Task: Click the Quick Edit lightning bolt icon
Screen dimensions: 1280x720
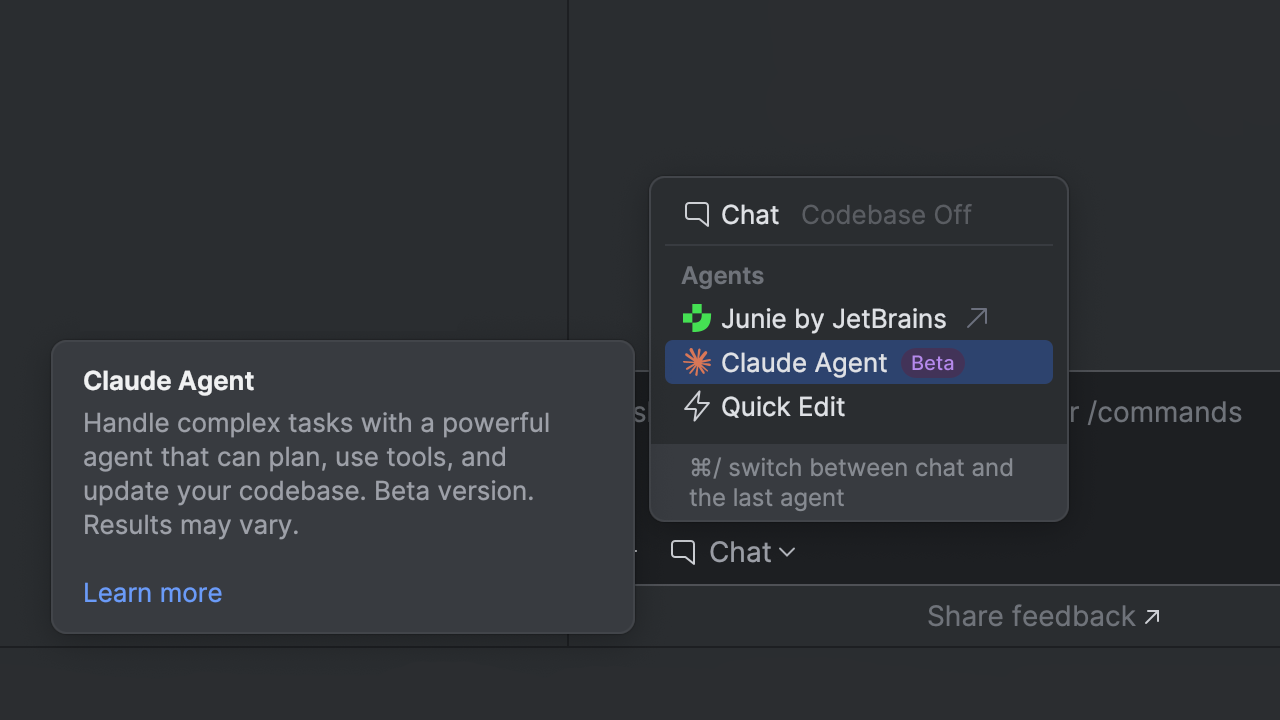Action: pos(696,407)
